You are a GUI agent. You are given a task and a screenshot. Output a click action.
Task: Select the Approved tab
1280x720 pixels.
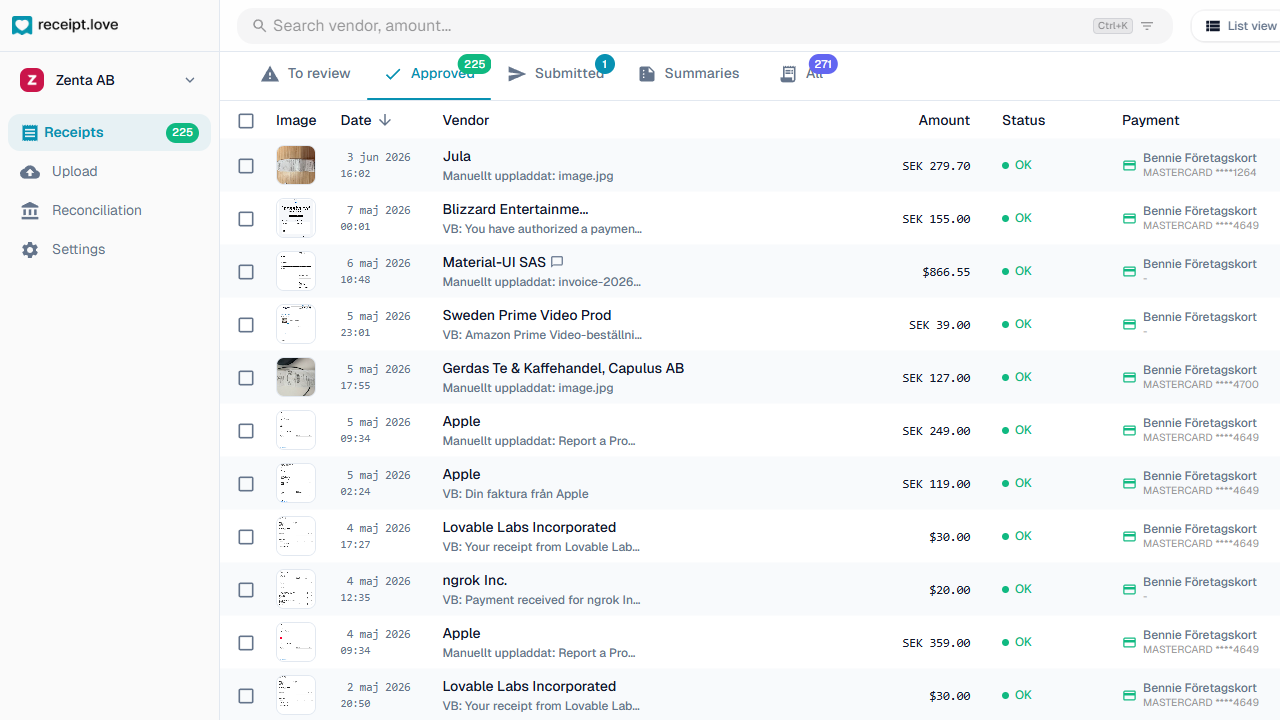pos(429,74)
